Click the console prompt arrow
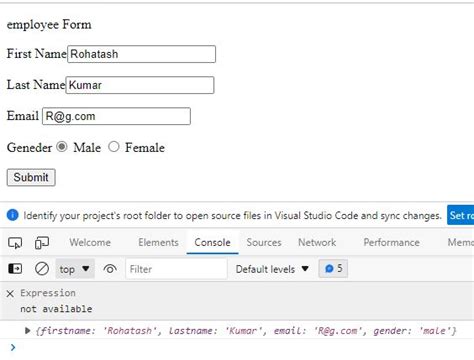 coord(13,347)
